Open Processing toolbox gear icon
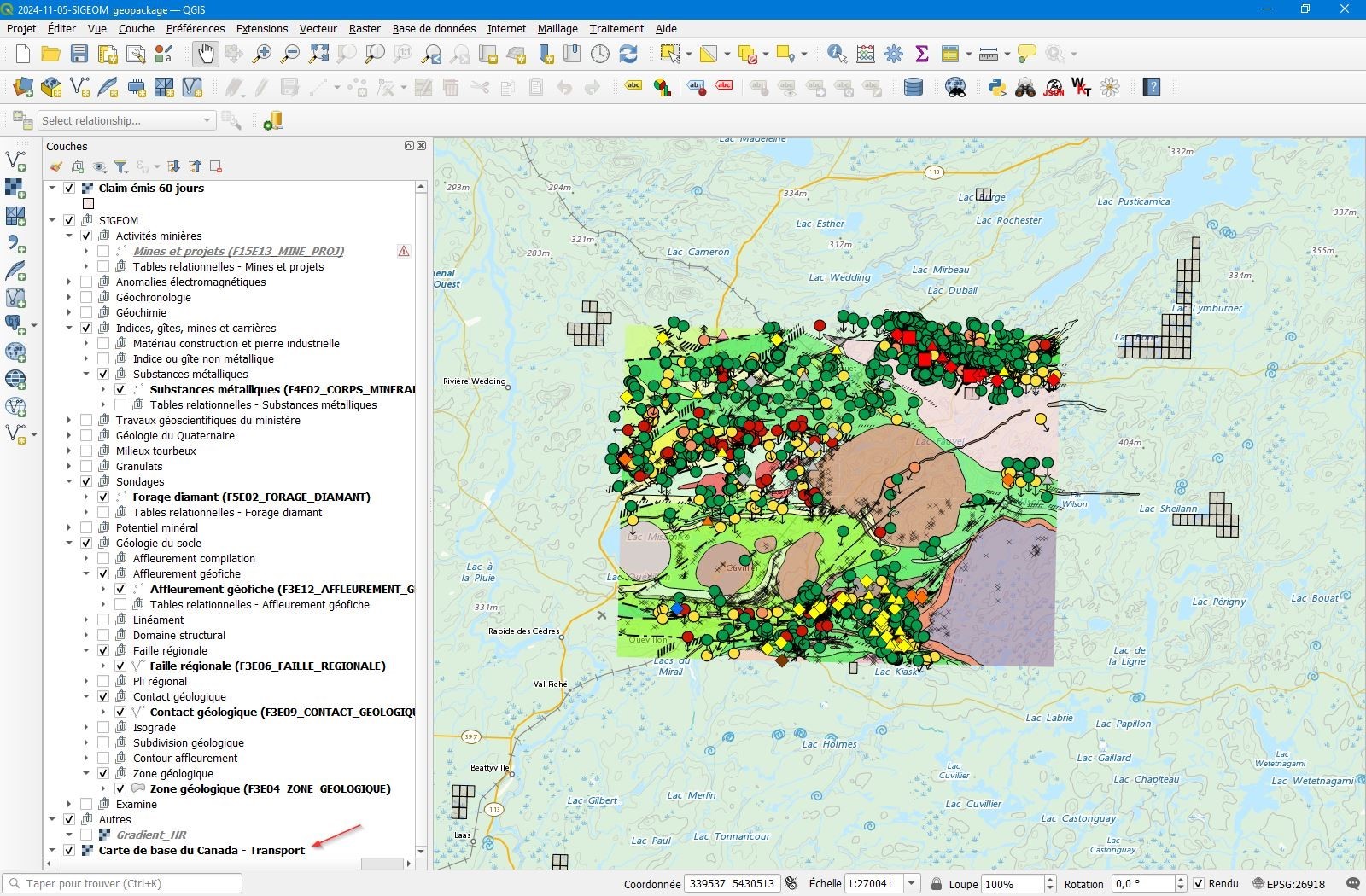1366x896 pixels. (x=894, y=54)
